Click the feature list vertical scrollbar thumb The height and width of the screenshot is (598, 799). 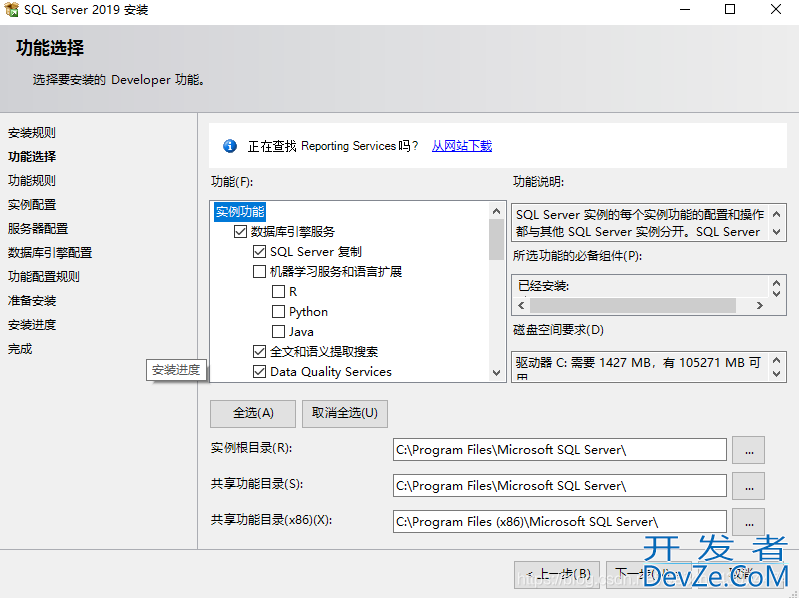pyautogui.click(x=496, y=239)
